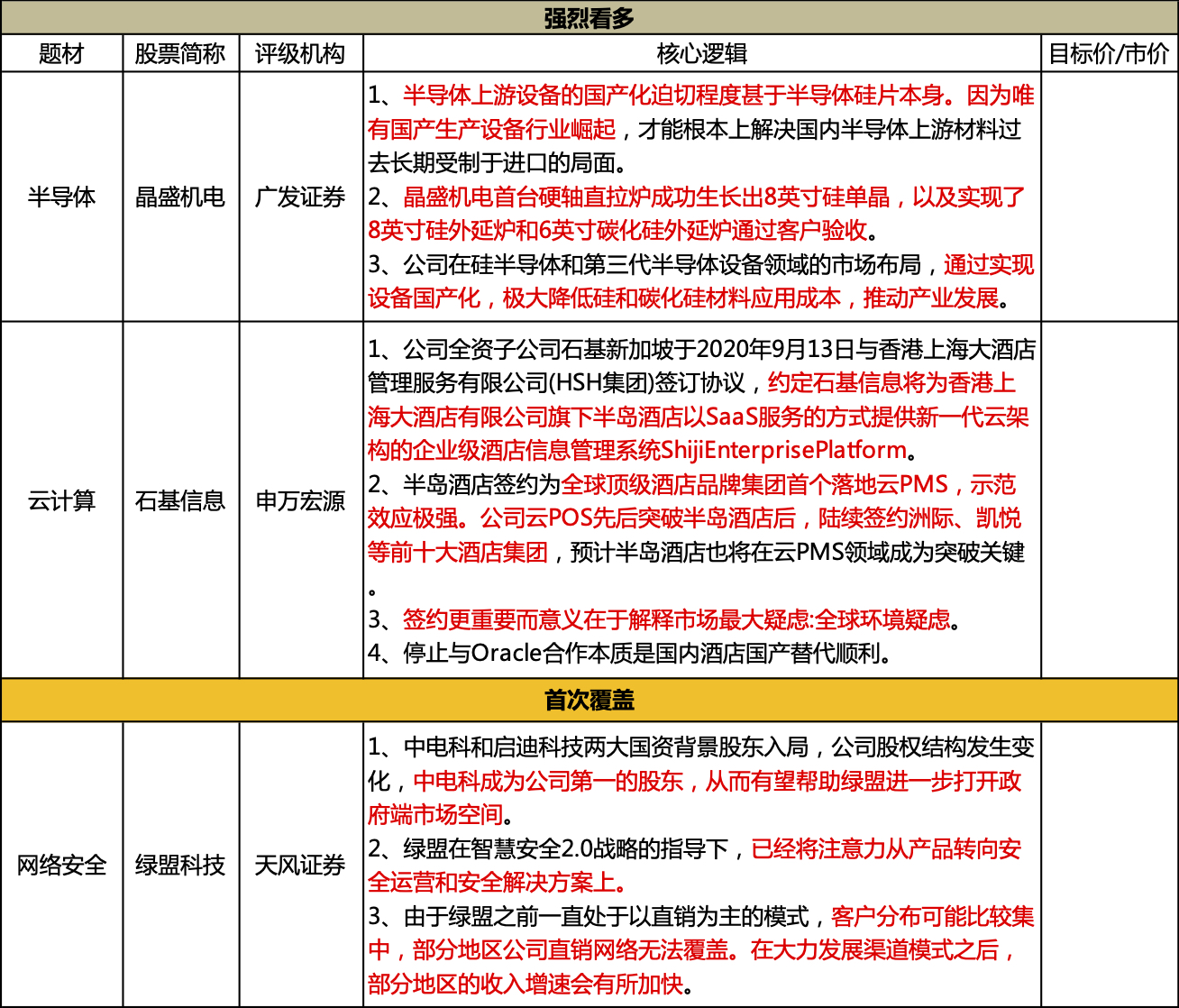Click the empty 目标价/市价 cell for 石基信息
The width and height of the screenshot is (1179, 1008).
coord(1110,500)
